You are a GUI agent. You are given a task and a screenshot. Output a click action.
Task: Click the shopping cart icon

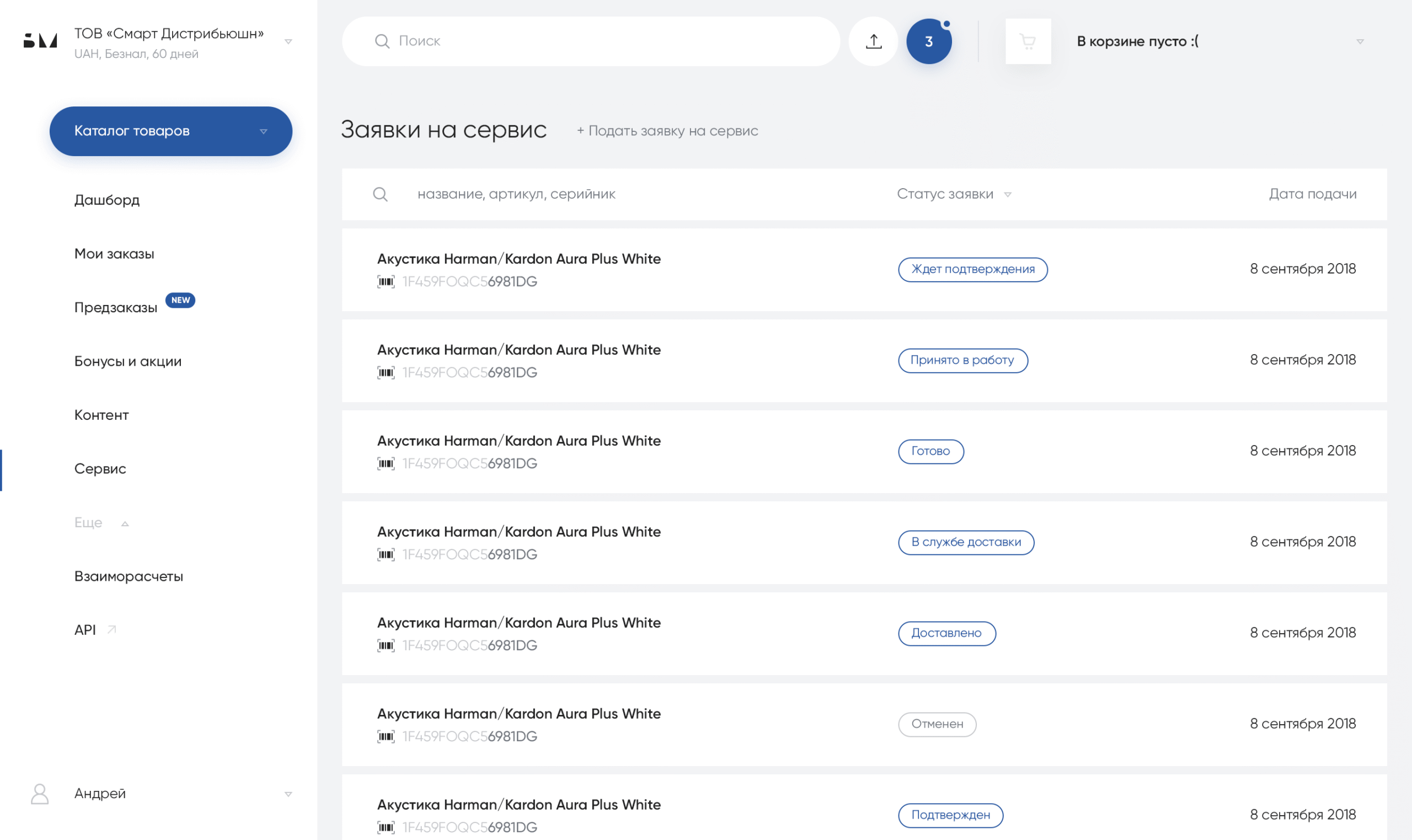tap(1028, 41)
